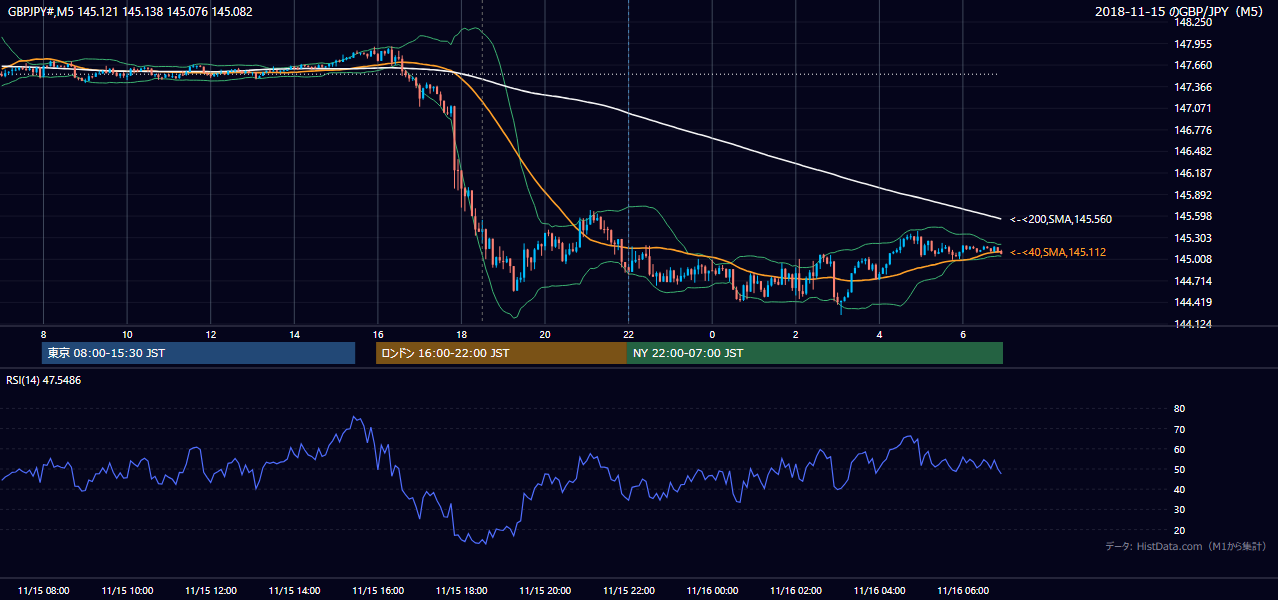Screen dimensions: 1278x600
Task: Click price axis value 144.124
Action: click(x=1192, y=324)
